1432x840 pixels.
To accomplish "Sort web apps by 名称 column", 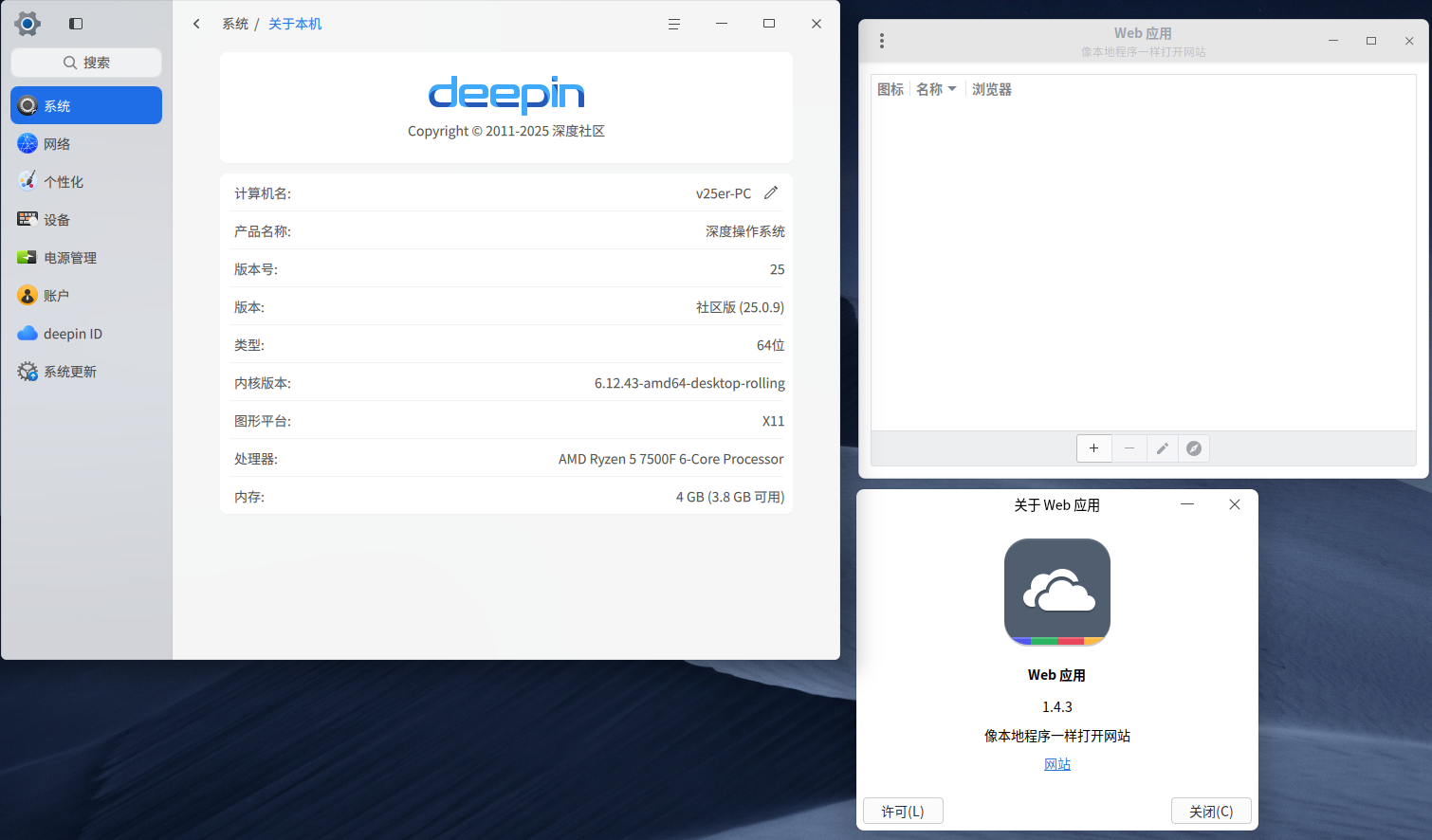I will click(936, 89).
